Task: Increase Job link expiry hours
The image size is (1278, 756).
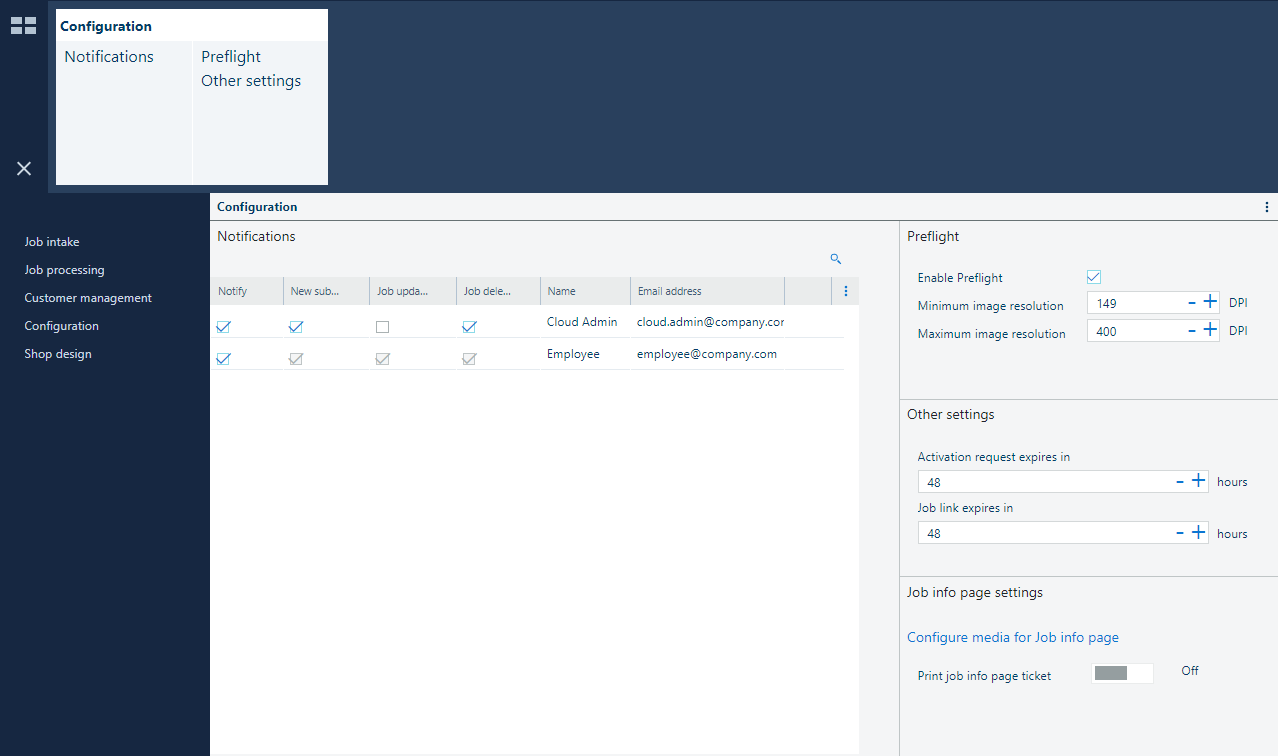Action: click(x=1199, y=533)
